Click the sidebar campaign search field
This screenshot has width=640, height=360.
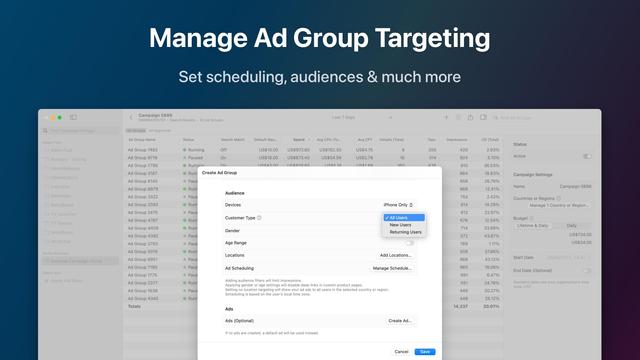tap(81, 131)
